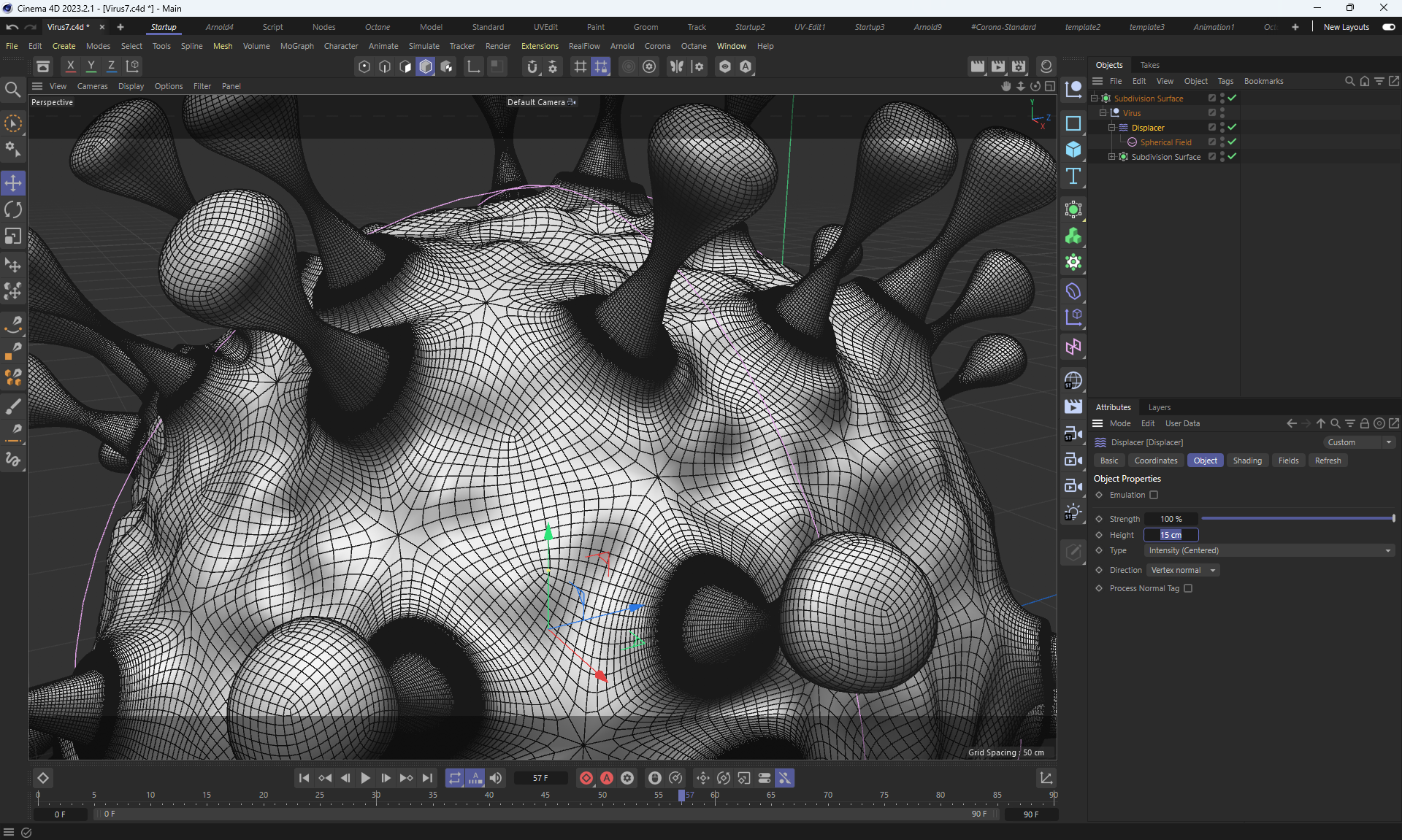Screen dimensions: 1402x840
Task: Click the Text spline tool icon
Action: tap(1073, 176)
